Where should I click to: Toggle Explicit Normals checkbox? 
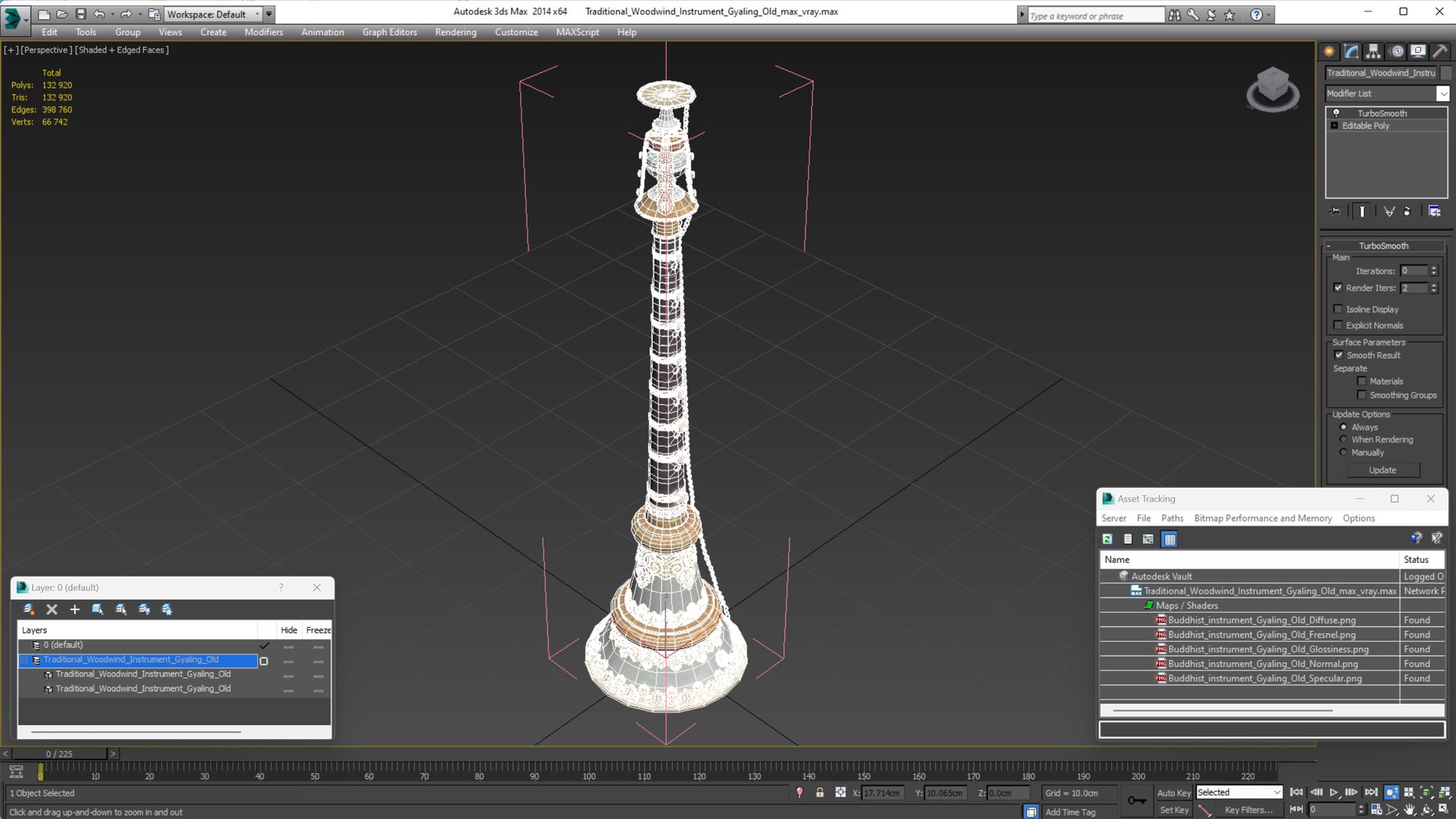click(1338, 325)
